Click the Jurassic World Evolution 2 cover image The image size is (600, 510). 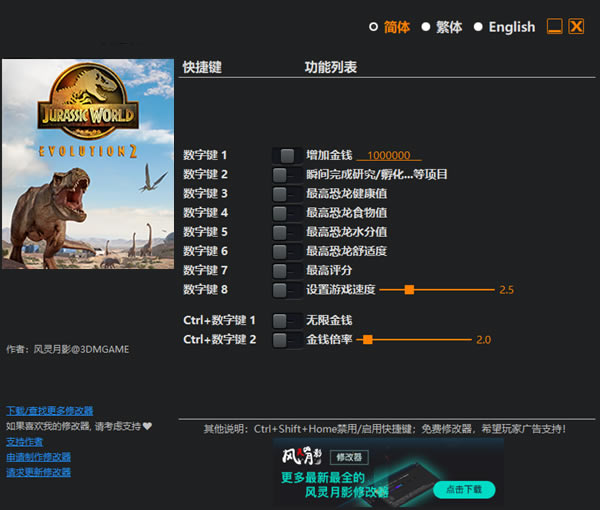point(88,164)
